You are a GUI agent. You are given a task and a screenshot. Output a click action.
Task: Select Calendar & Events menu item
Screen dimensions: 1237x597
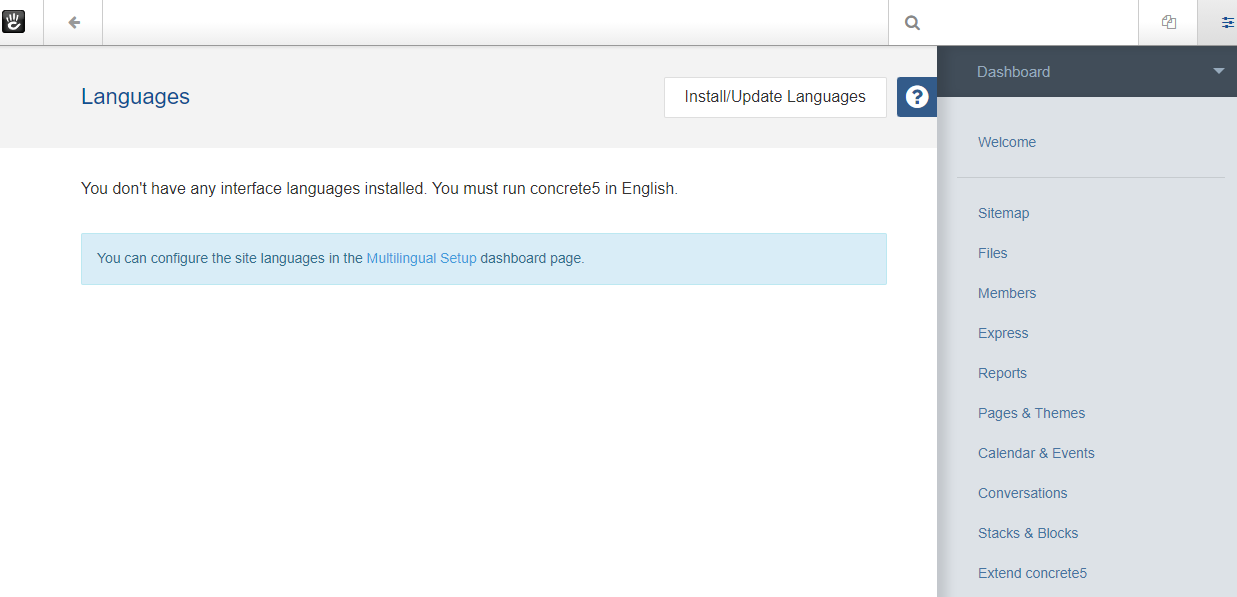point(1036,453)
